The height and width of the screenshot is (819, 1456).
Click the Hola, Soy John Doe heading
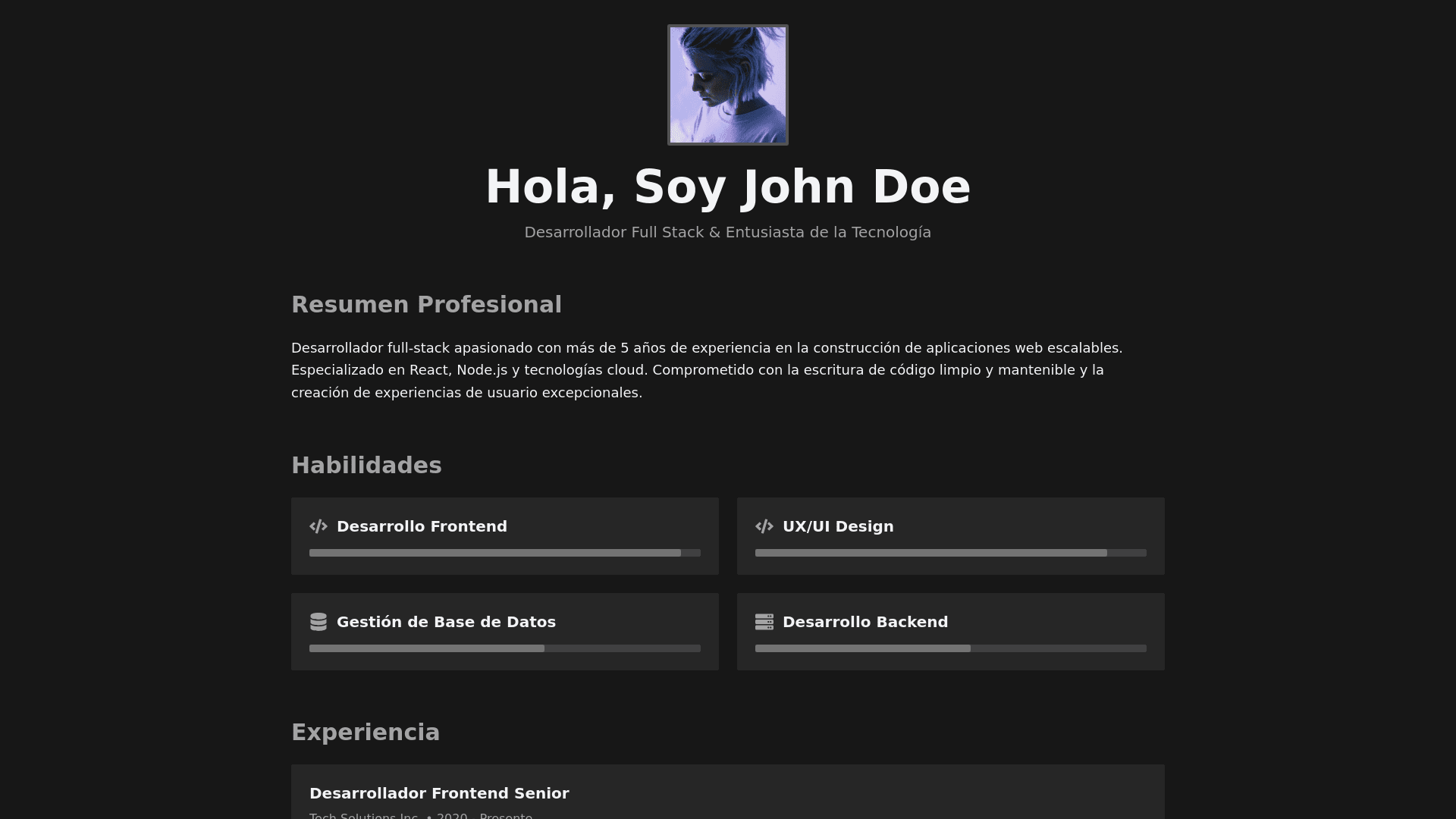pyautogui.click(x=728, y=187)
